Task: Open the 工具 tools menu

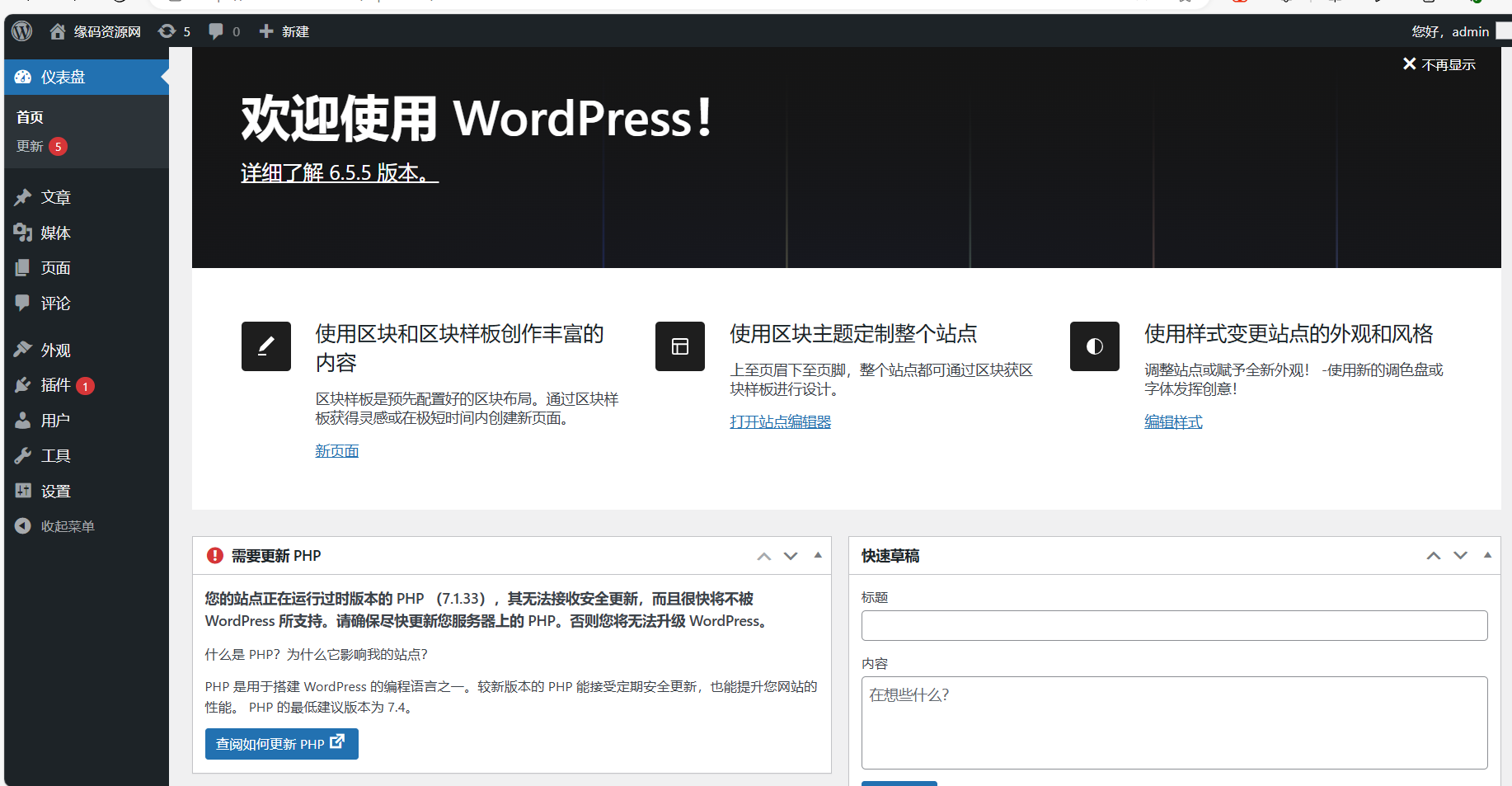Action: click(87, 456)
